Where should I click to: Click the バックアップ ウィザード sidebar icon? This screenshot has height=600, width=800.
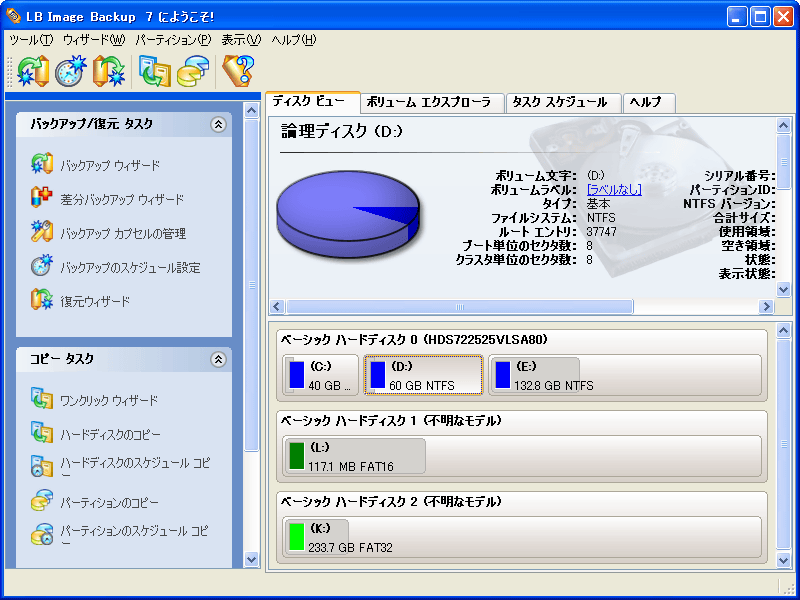[x=42, y=164]
